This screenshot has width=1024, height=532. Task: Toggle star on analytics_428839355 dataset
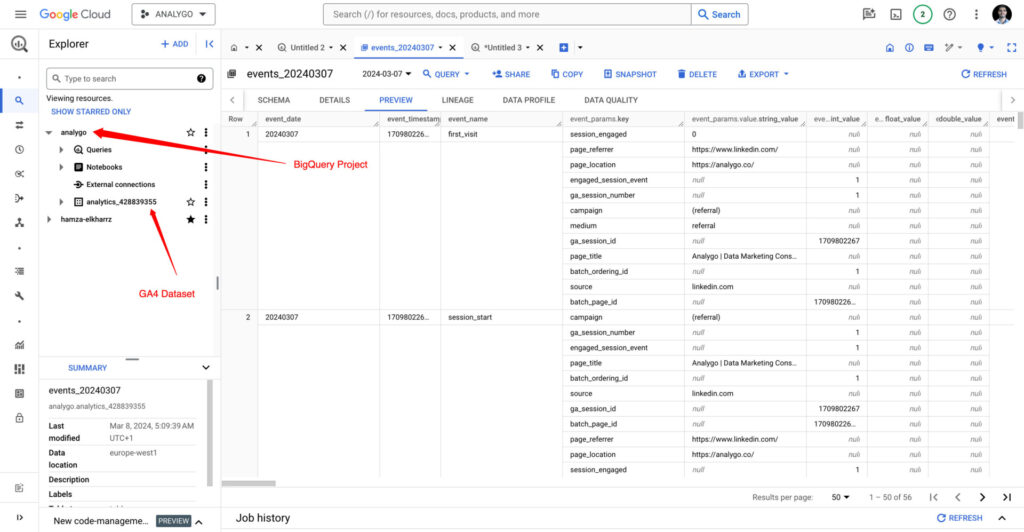point(190,202)
